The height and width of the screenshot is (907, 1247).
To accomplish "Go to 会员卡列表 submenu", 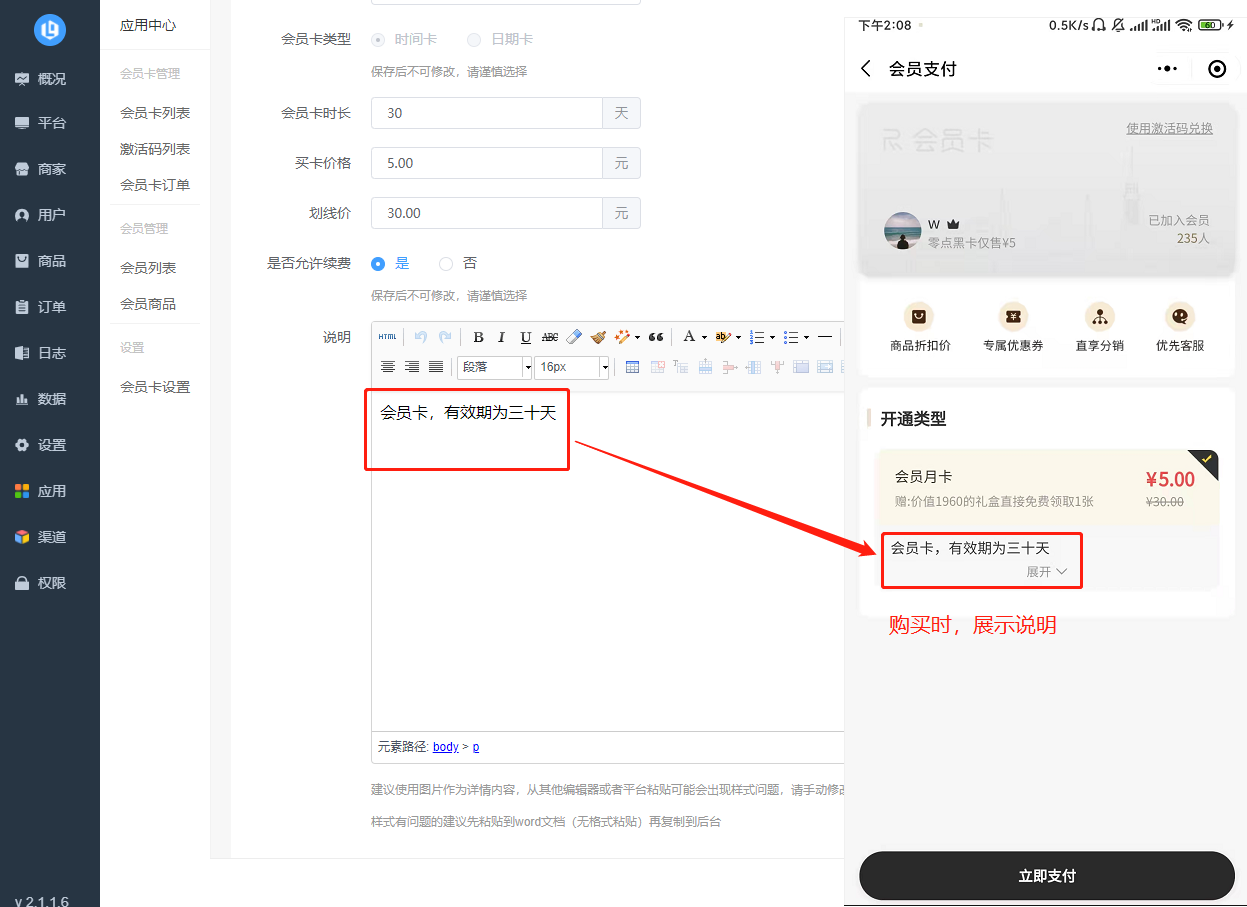I will click(x=155, y=113).
